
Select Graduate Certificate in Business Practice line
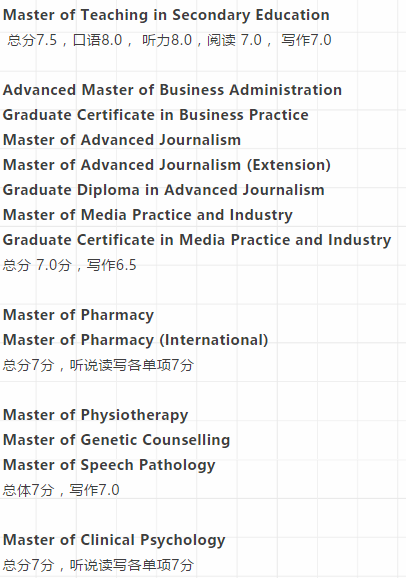(x=156, y=115)
